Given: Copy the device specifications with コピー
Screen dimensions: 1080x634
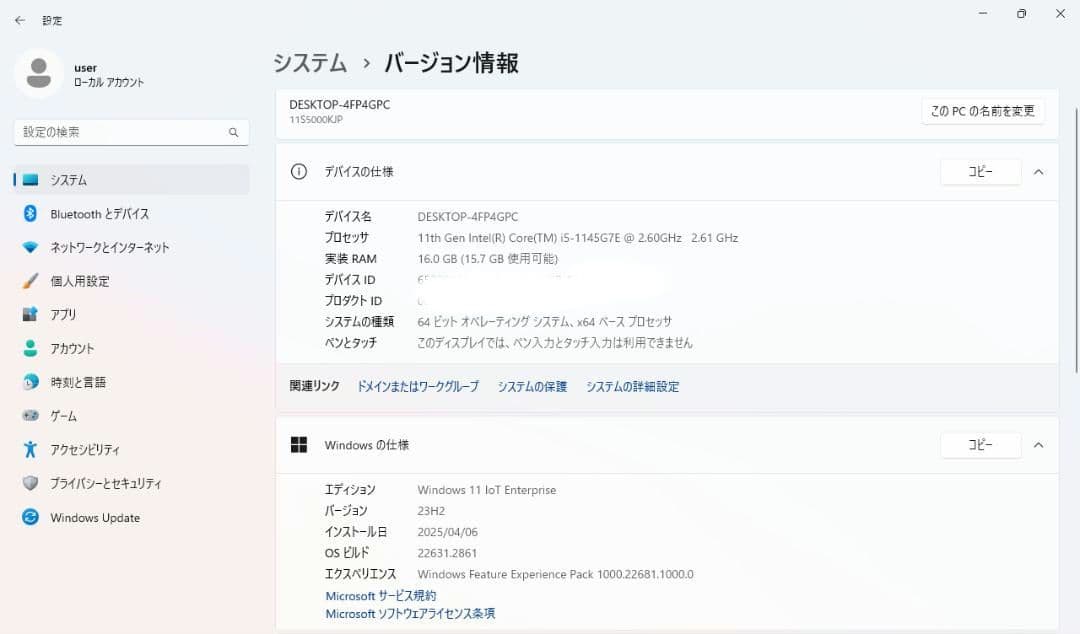Looking at the screenshot, I should [980, 171].
